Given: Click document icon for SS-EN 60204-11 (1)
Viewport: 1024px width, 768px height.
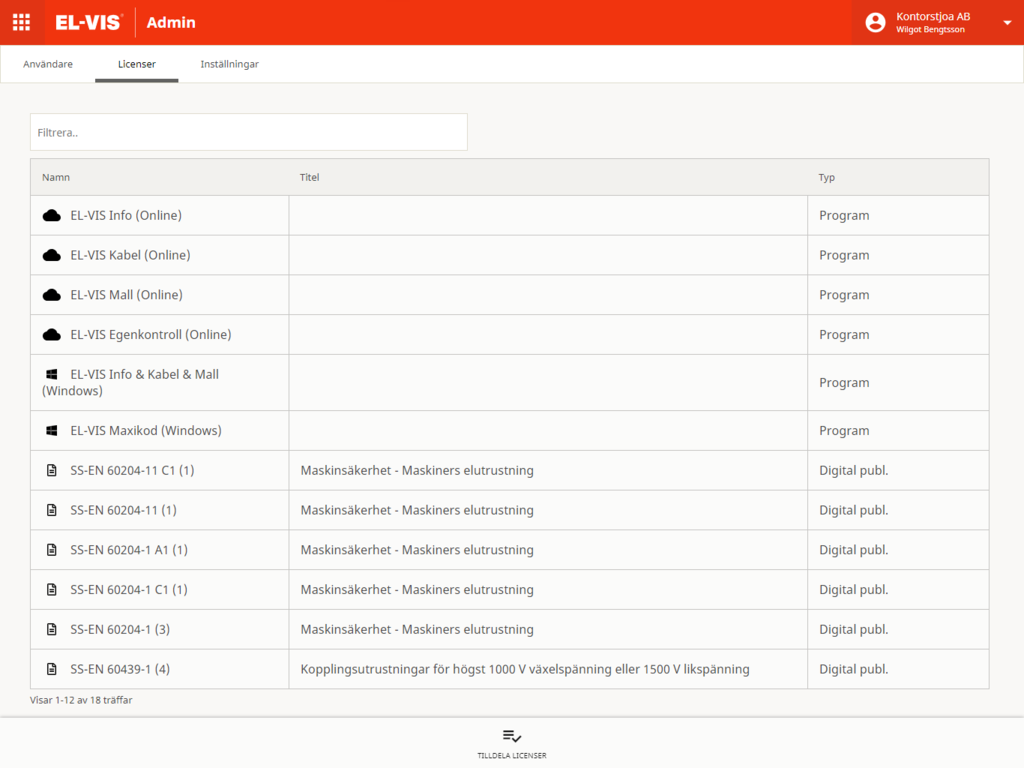Looking at the screenshot, I should tap(52, 510).
